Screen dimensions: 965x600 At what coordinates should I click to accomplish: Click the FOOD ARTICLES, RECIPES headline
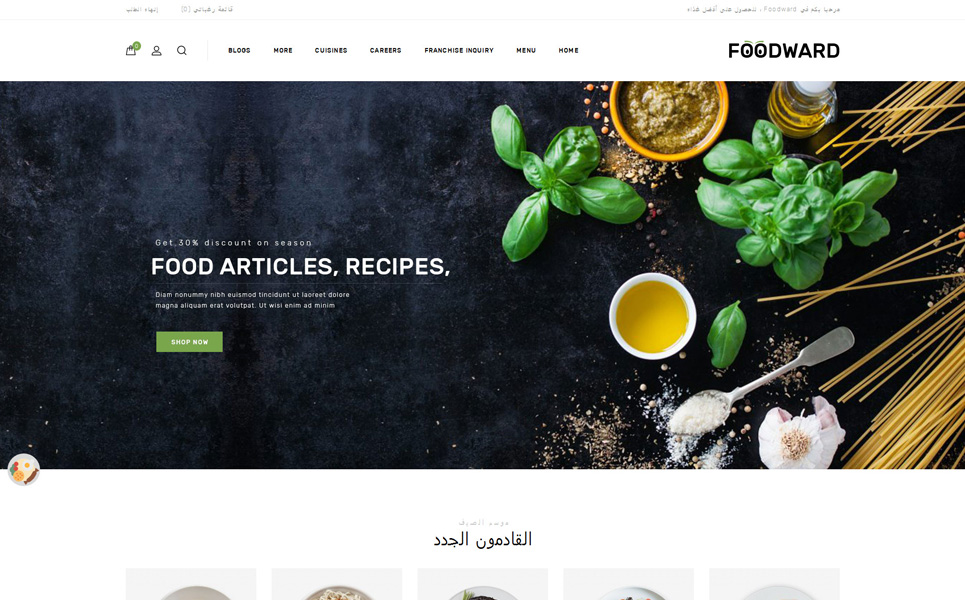(300, 266)
